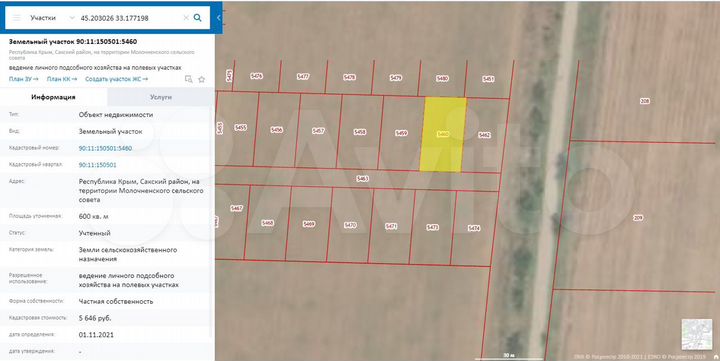Click parcel label 5457 on map
The image size is (720, 361).
(x=318, y=131)
